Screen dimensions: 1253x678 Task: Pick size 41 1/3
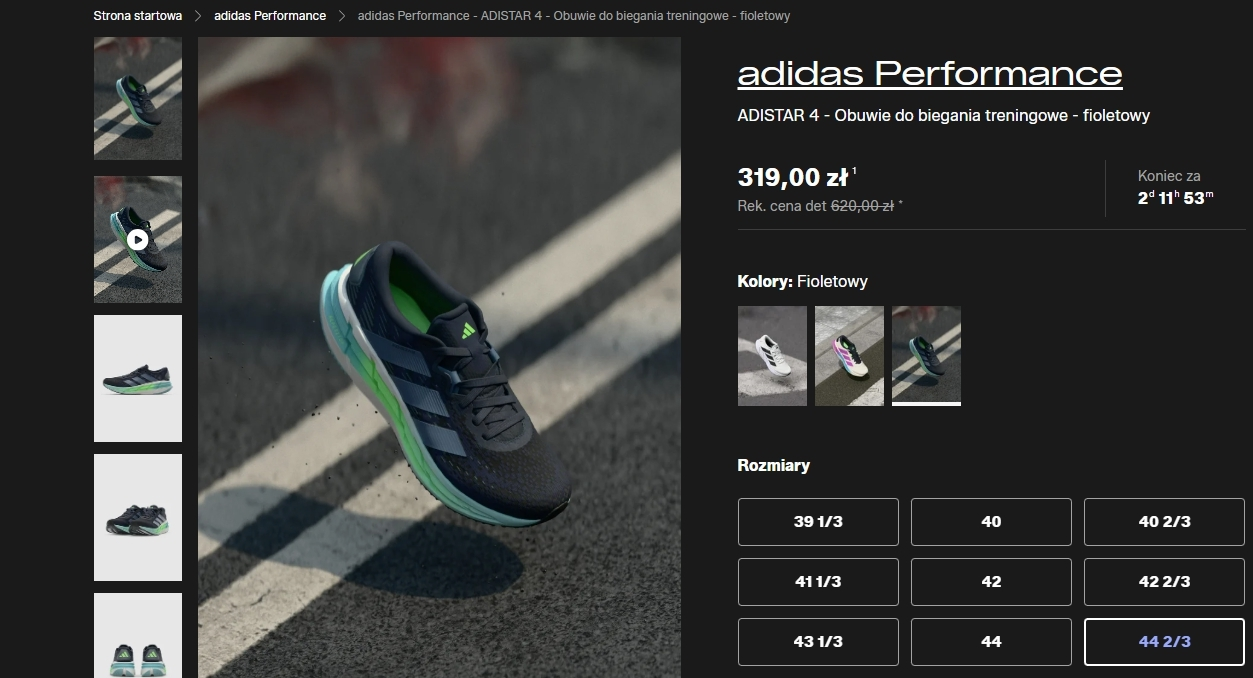(x=818, y=582)
